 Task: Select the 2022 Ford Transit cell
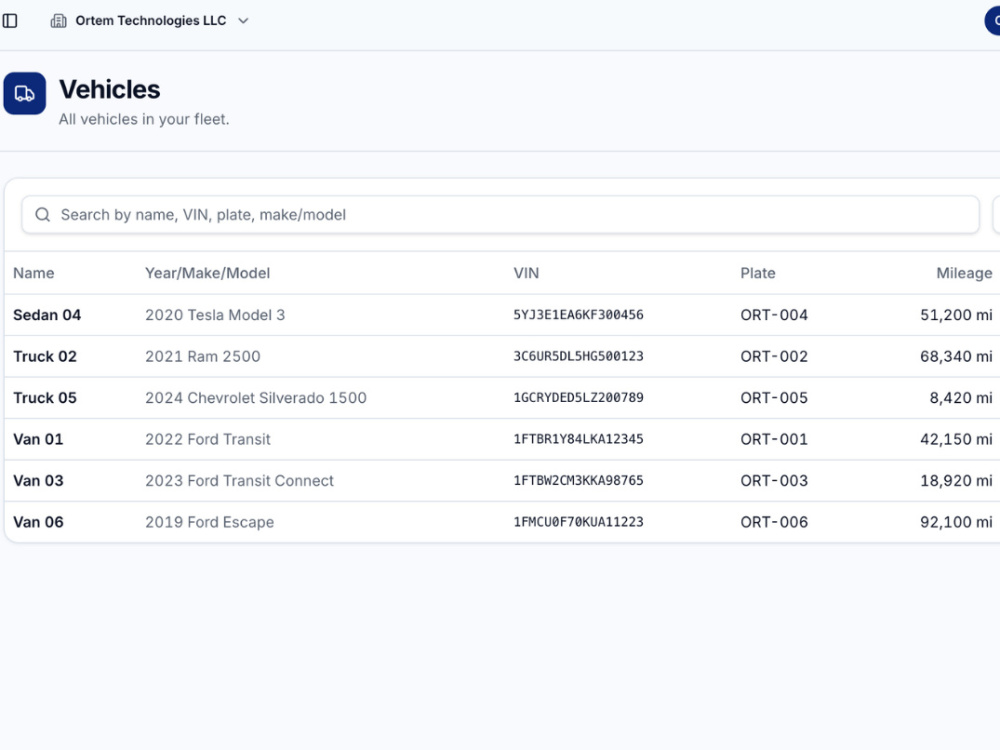(x=208, y=439)
